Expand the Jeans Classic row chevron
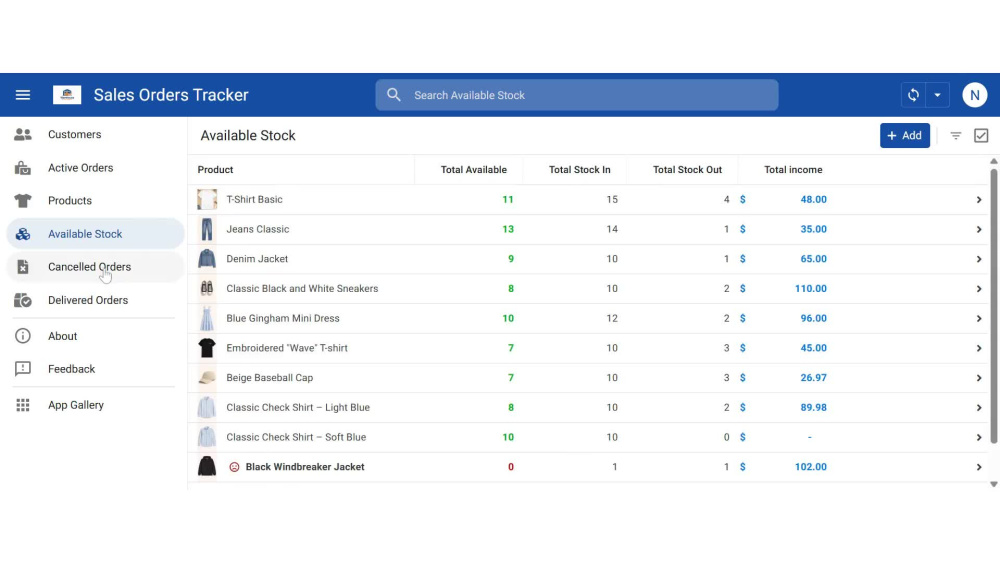This screenshot has height=563, width=1000. pyautogui.click(x=978, y=230)
